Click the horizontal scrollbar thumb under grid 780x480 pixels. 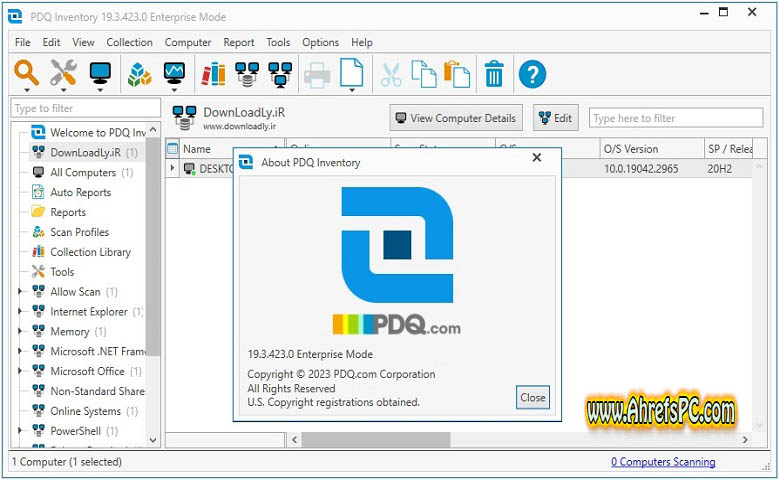click(376, 439)
